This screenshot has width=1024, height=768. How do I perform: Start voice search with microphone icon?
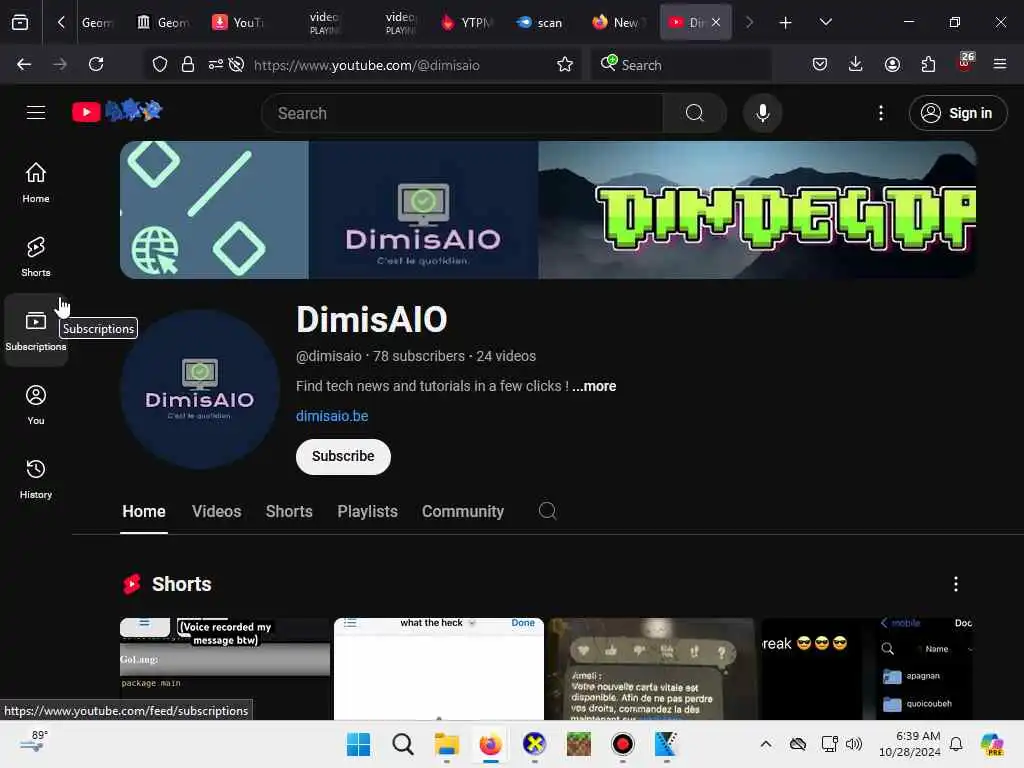762,113
